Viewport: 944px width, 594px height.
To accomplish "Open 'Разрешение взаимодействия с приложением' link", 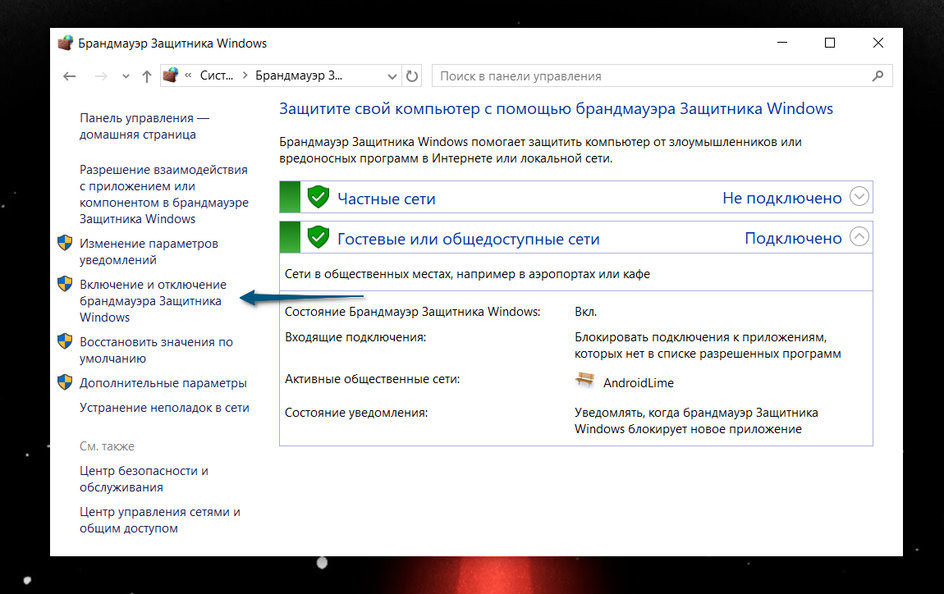I will (164, 194).
